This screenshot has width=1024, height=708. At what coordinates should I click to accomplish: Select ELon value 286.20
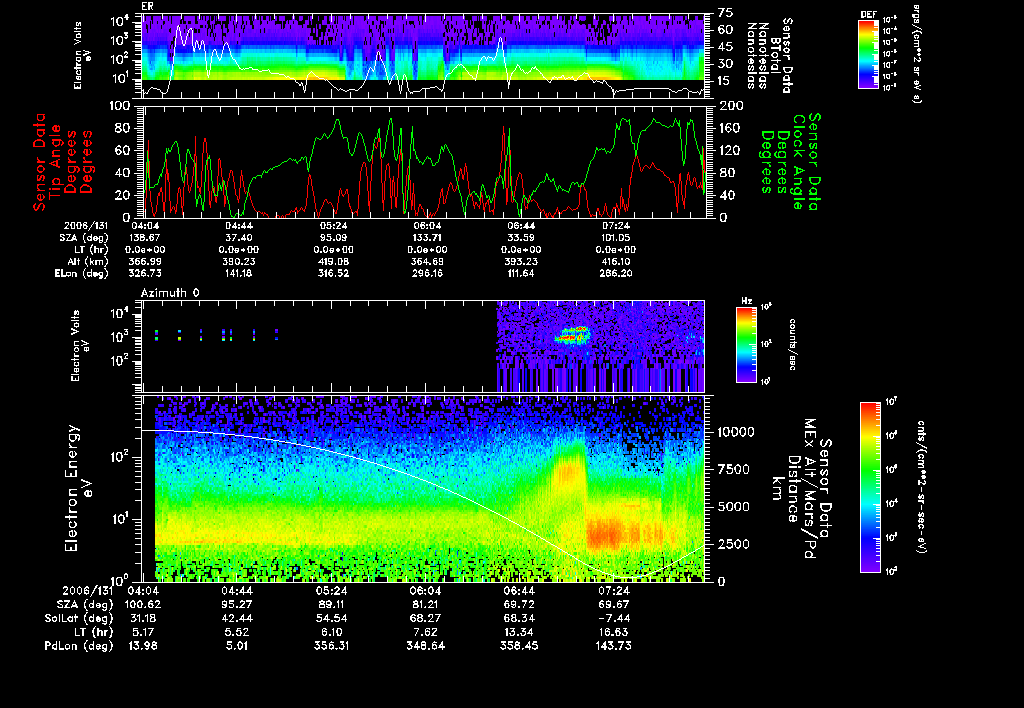[615, 274]
